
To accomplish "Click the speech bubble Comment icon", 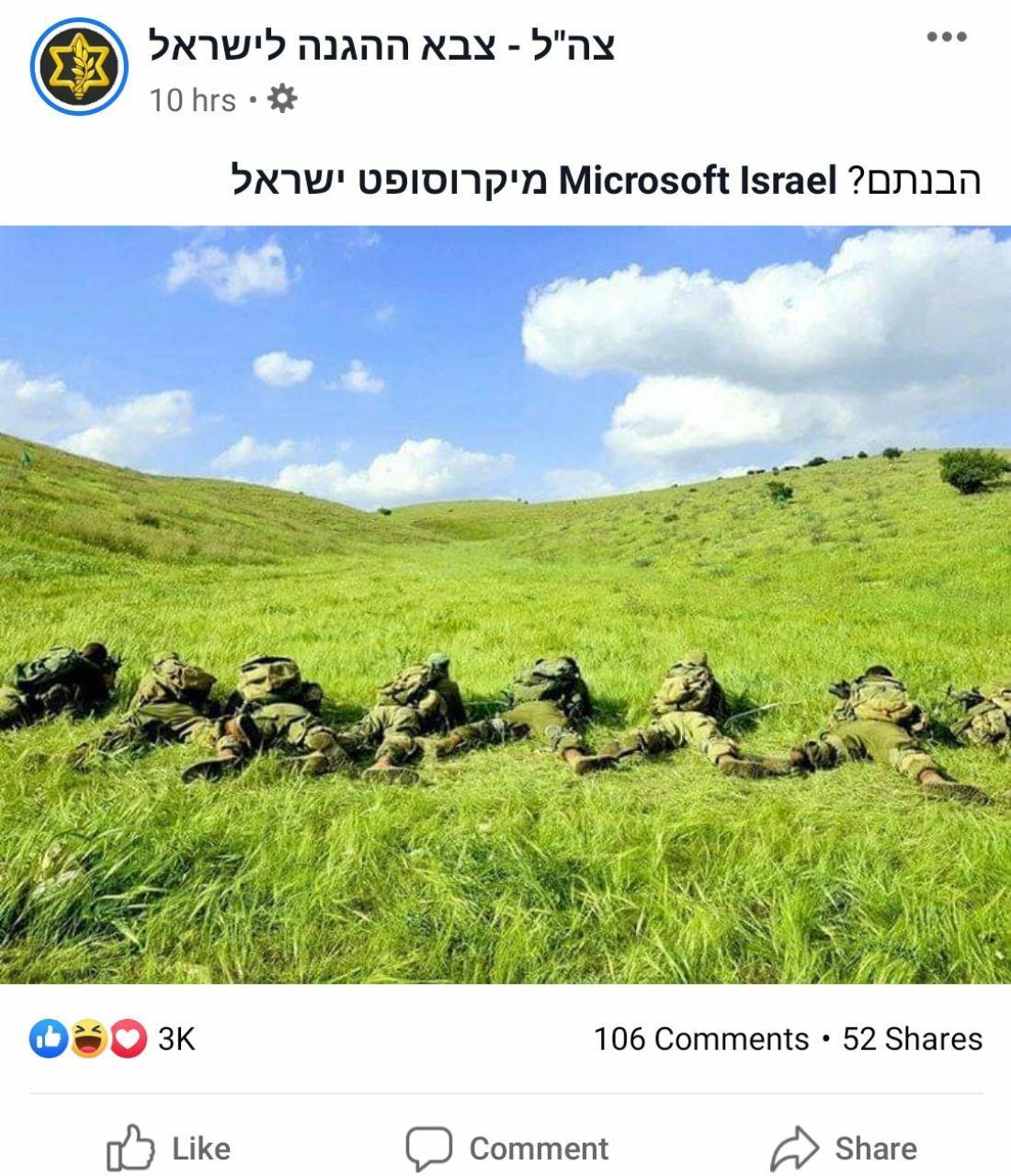I will pyautogui.click(x=429, y=1148).
